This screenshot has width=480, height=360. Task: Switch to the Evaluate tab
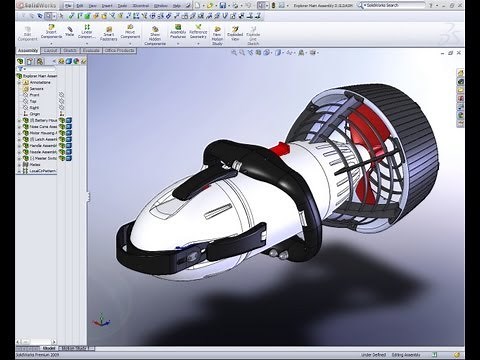tap(91, 51)
